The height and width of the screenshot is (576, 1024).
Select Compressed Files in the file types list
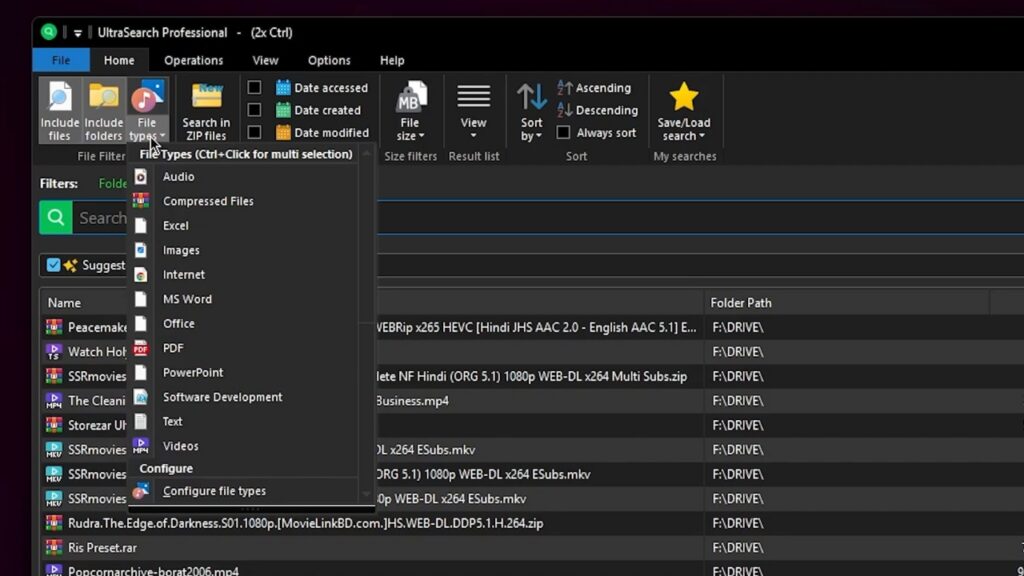click(x=208, y=201)
